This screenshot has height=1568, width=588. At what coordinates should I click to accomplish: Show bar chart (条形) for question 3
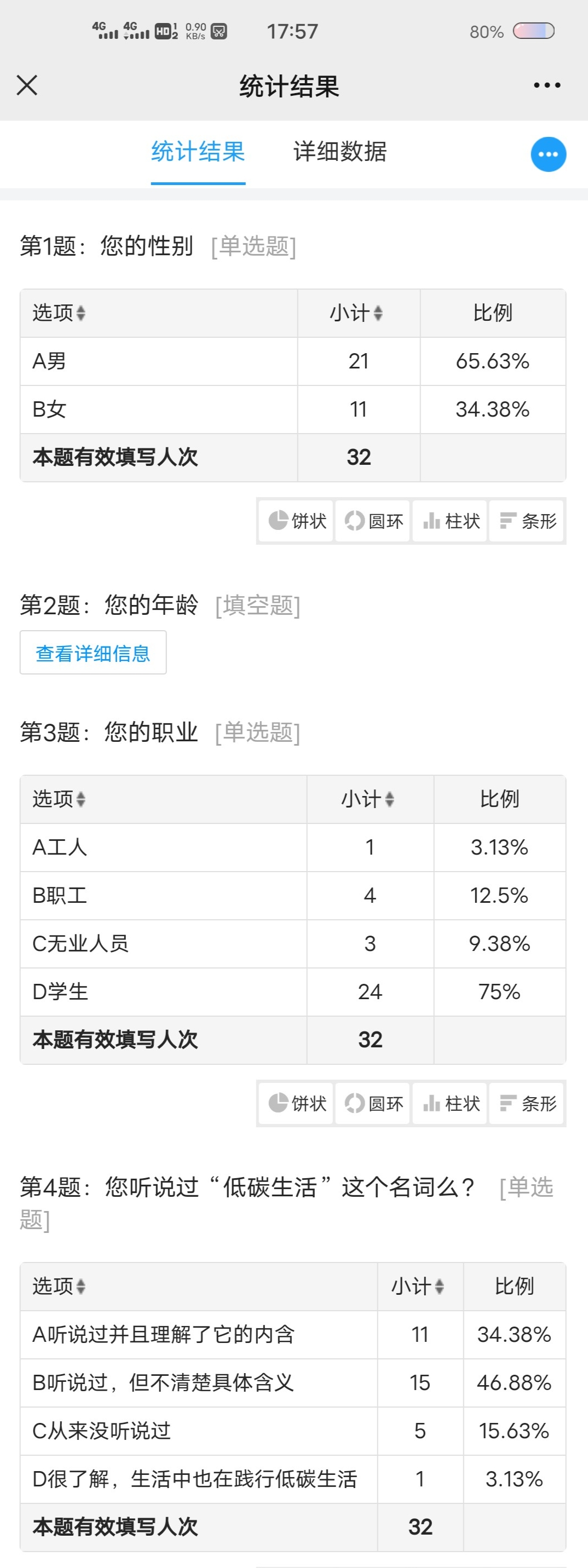tap(527, 1104)
